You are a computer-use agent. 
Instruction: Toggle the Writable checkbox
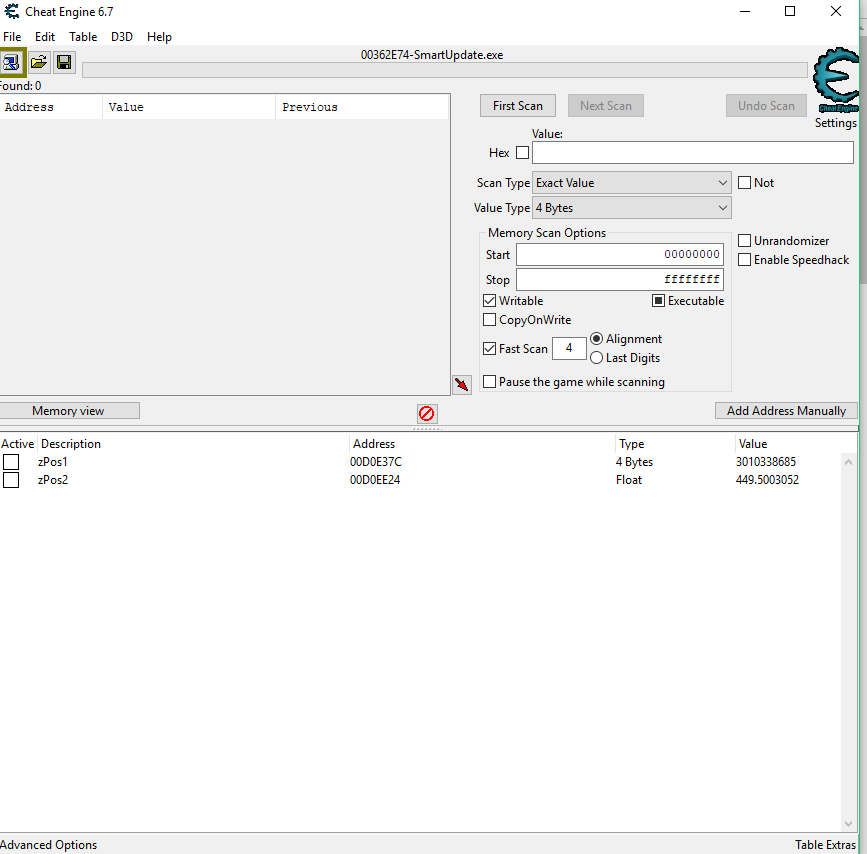click(490, 301)
